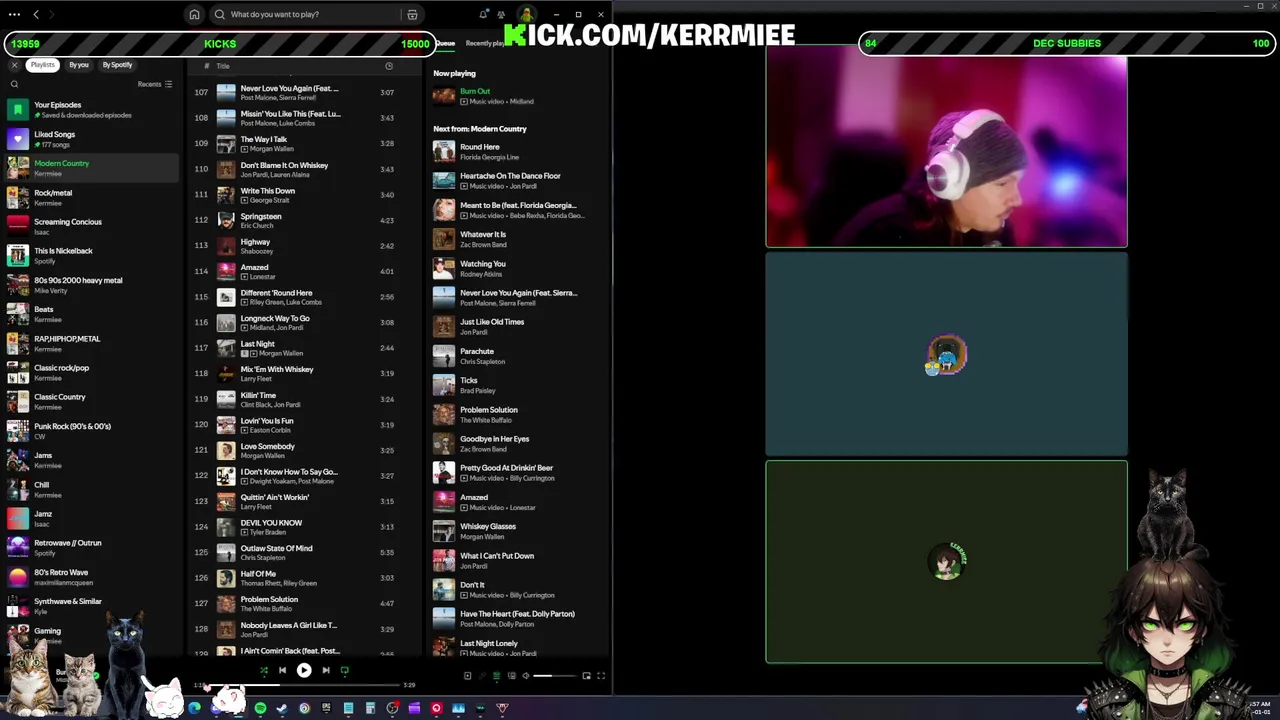Open Microsoft Edge from the taskbar
1280x720 pixels.
tap(194, 708)
